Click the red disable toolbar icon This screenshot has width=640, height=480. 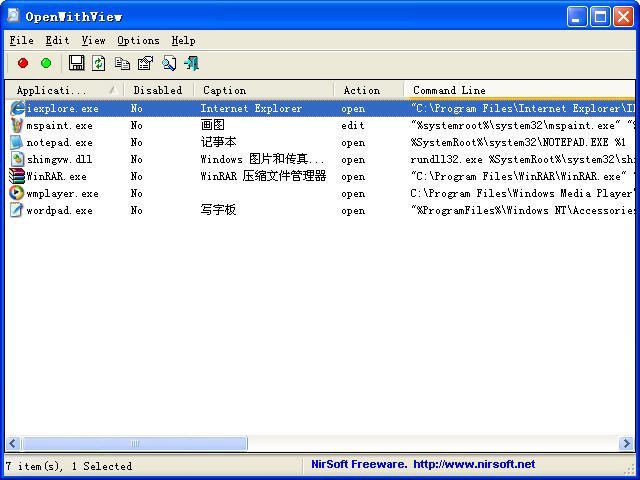23,63
